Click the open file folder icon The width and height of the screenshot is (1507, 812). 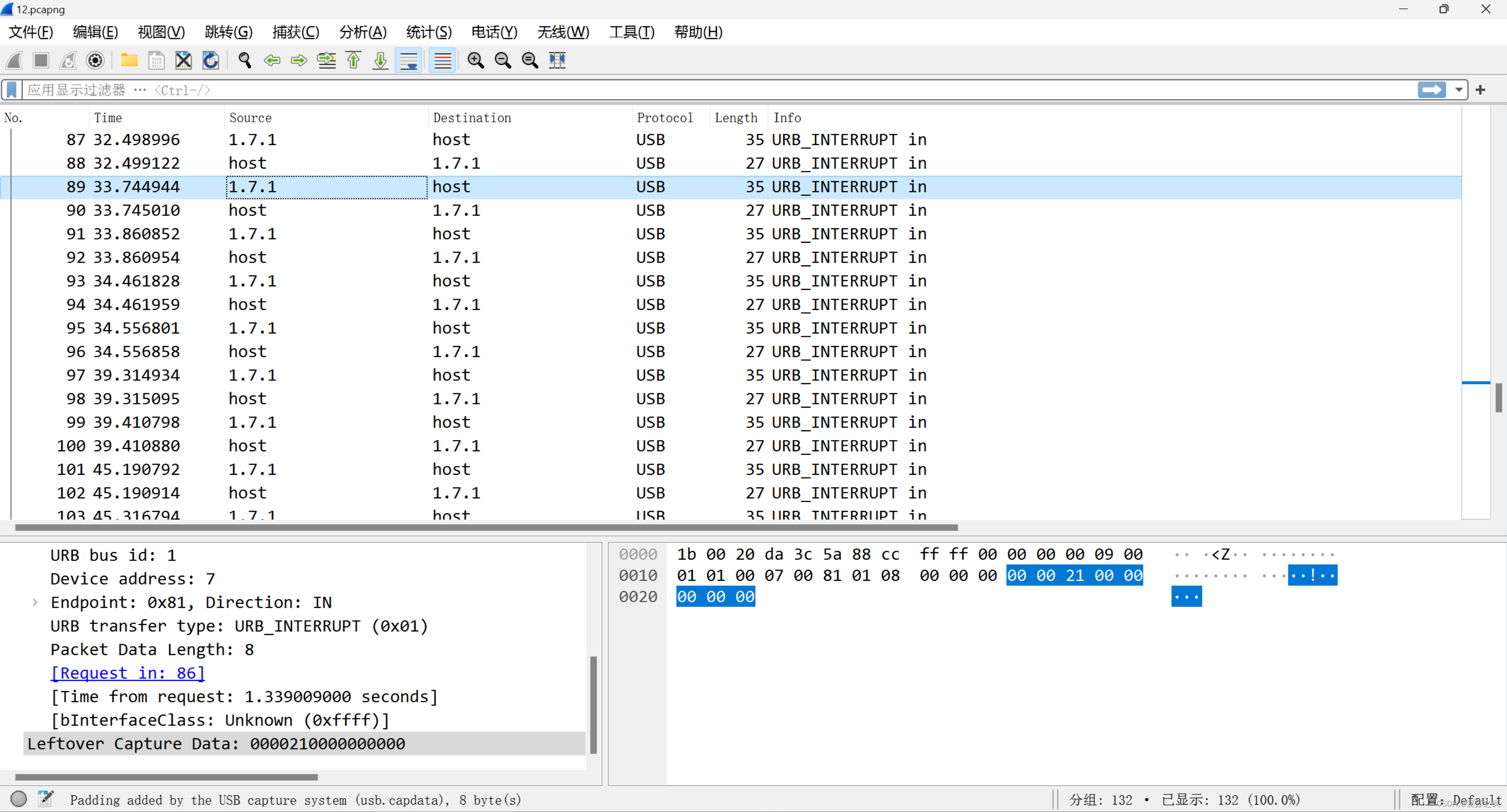(x=129, y=60)
